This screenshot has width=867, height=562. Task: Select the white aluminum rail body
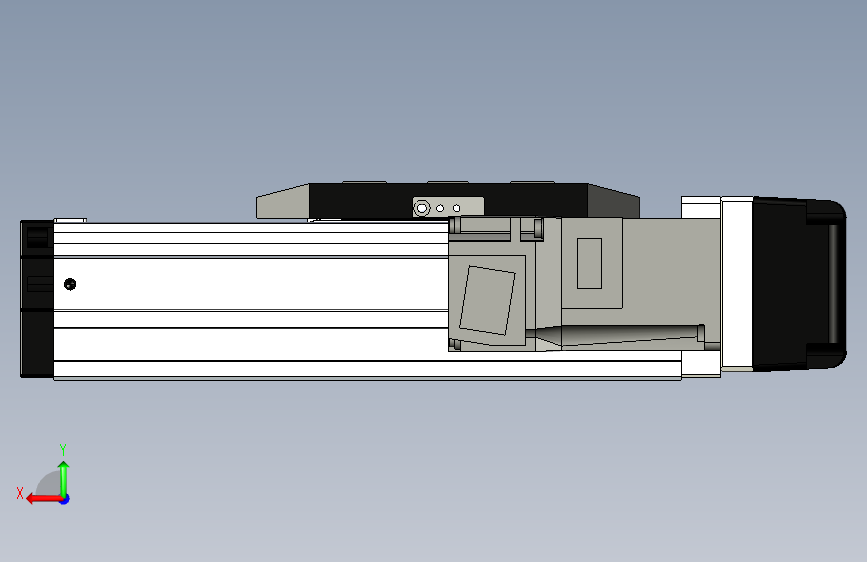250,301
